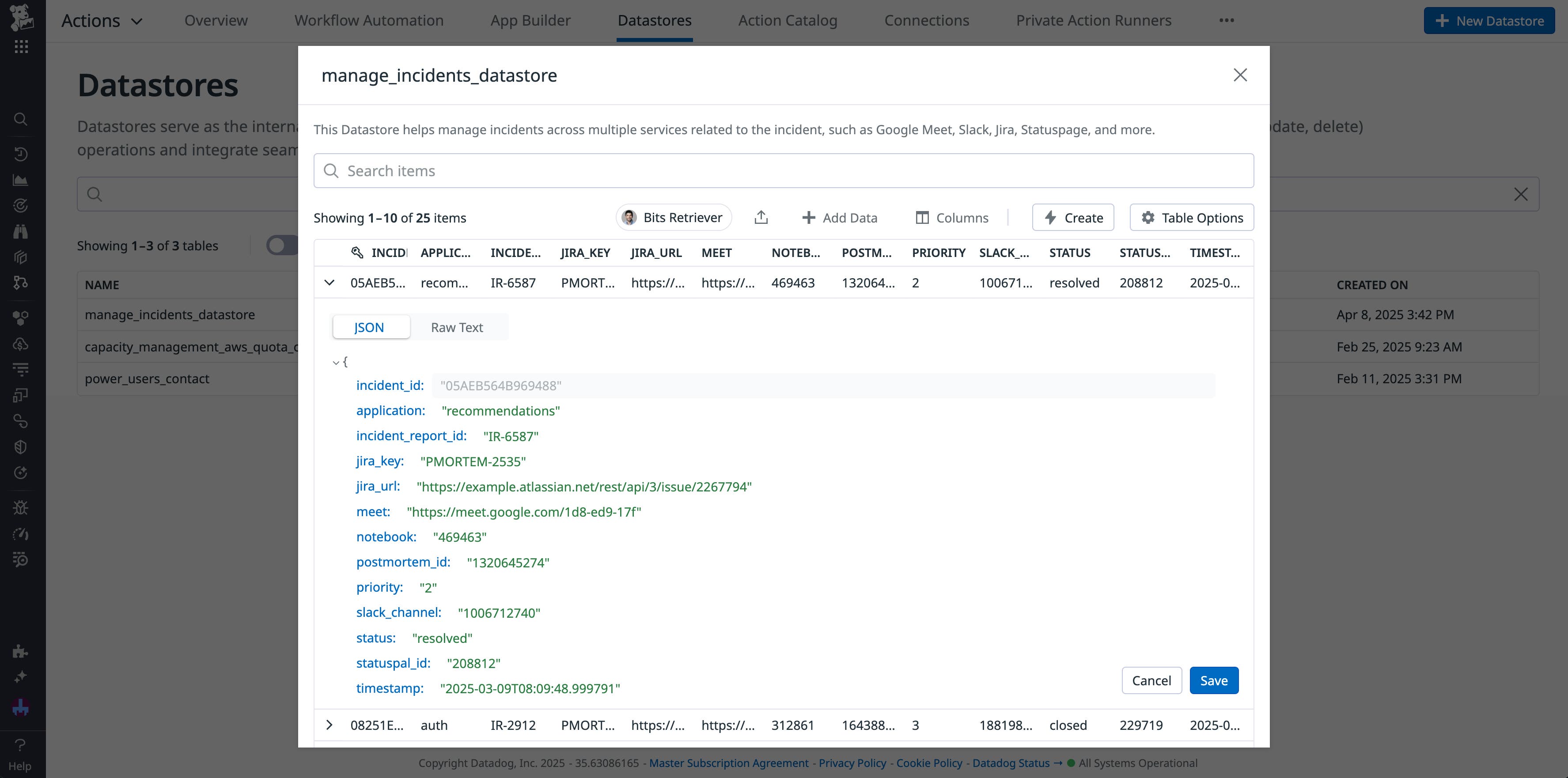Save the edited incident record
This screenshot has width=1568, height=778.
tap(1214, 680)
